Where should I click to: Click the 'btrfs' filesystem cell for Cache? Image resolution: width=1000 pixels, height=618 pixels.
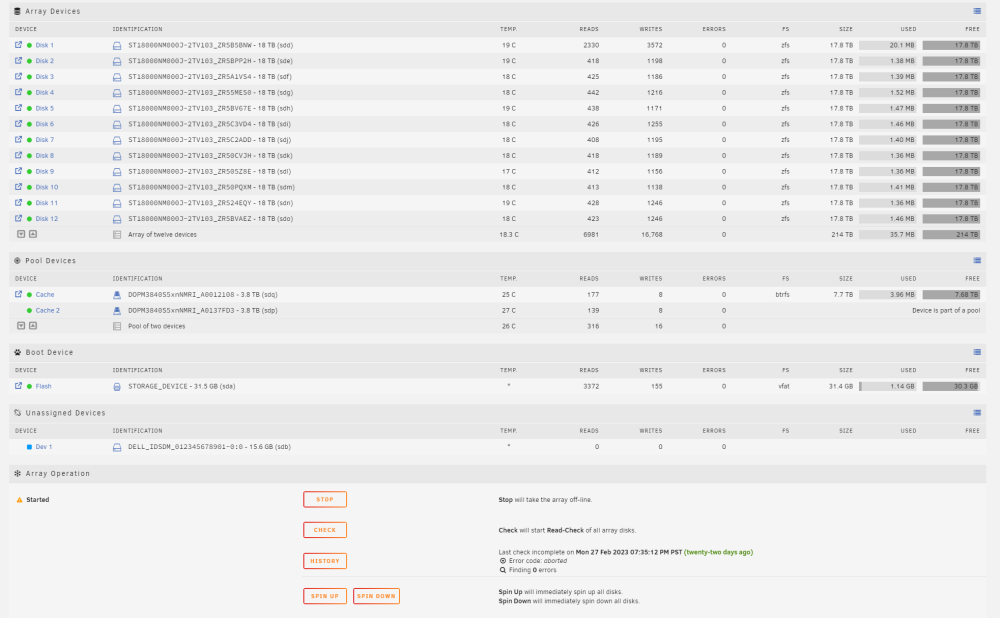[x=783, y=295]
